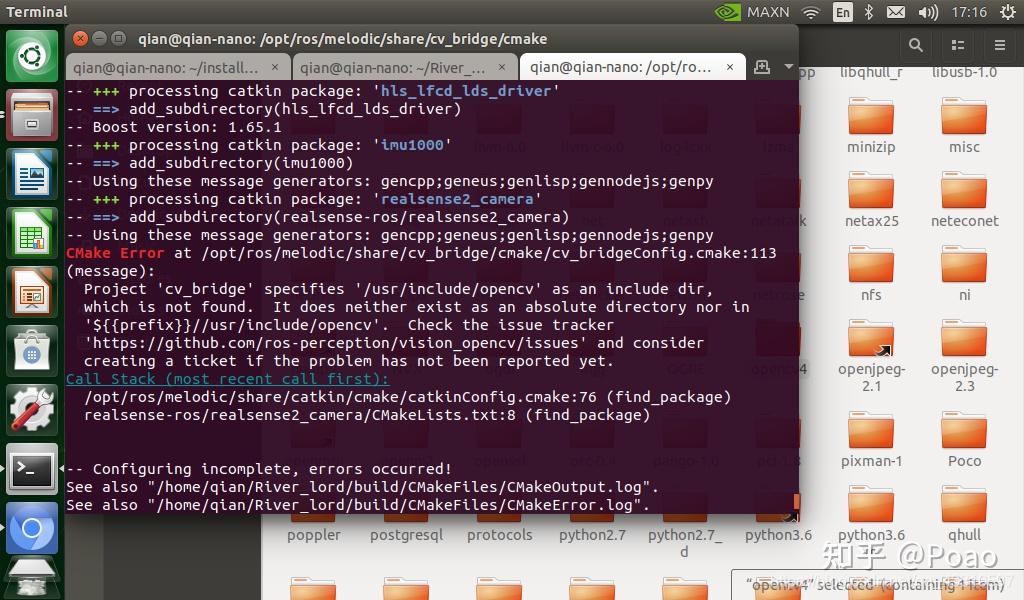1024x600 pixels.
Task: Open the En keyboard layout menu
Action: pos(841,12)
